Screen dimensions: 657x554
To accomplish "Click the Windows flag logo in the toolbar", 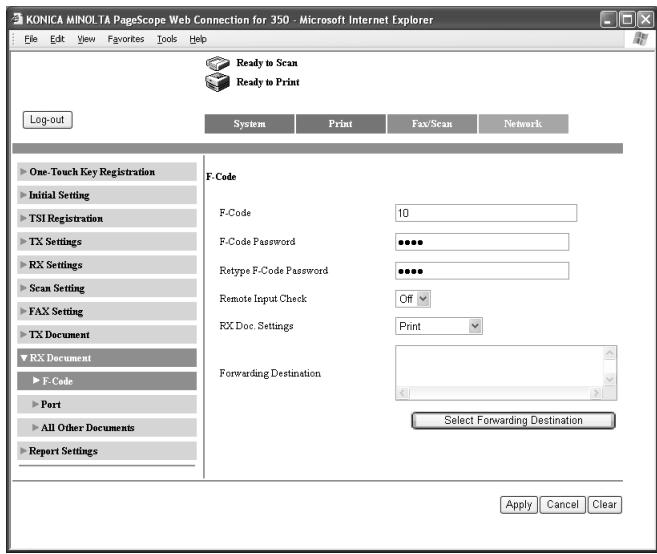I will pos(640,39).
